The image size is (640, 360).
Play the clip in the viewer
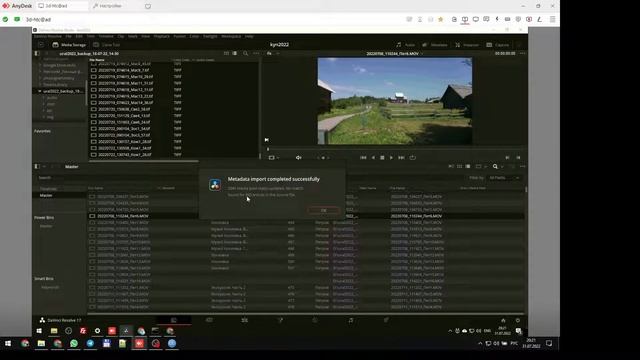[x=391, y=158]
